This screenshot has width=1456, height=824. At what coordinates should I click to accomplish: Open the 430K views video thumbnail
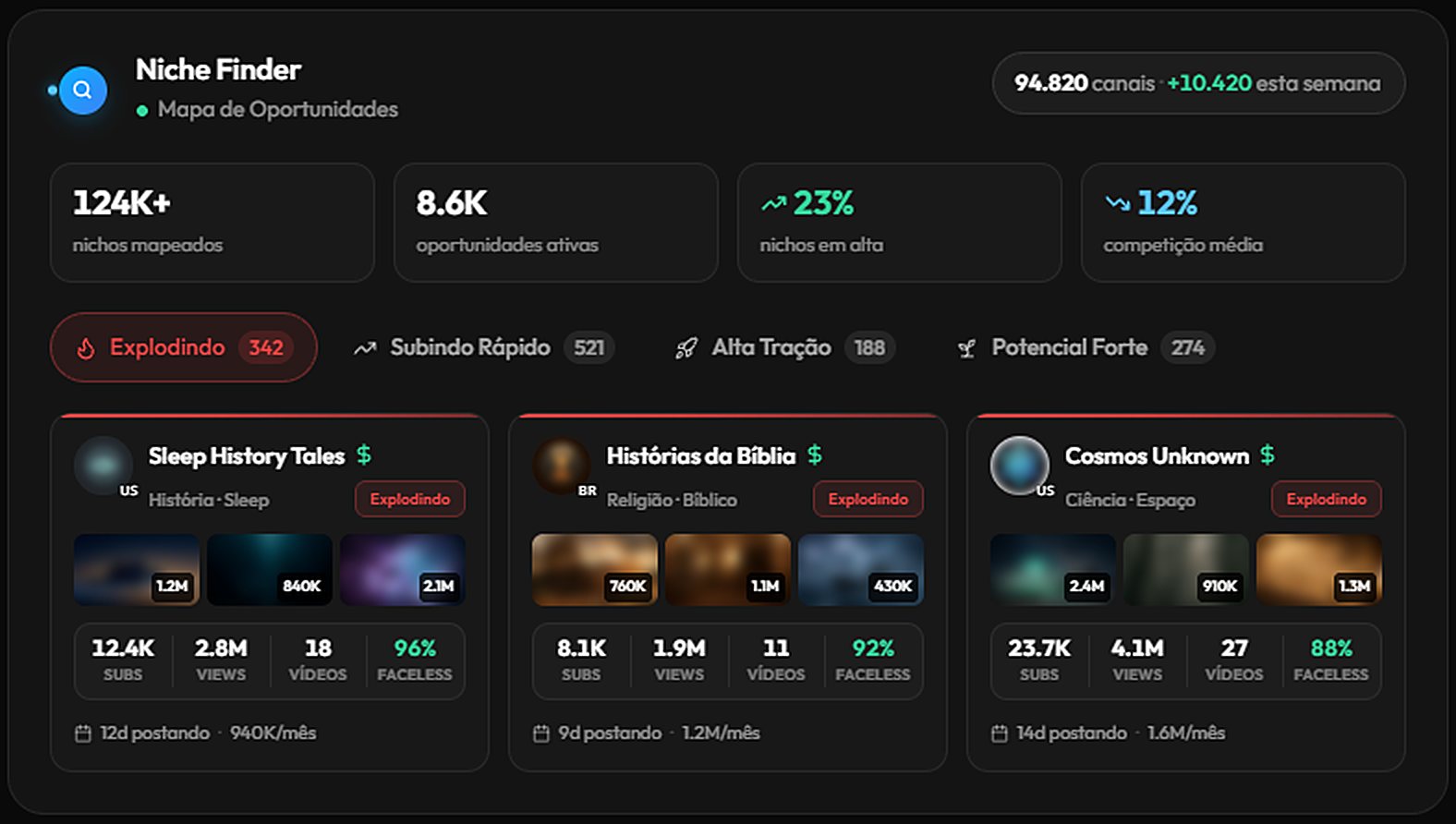click(861, 570)
